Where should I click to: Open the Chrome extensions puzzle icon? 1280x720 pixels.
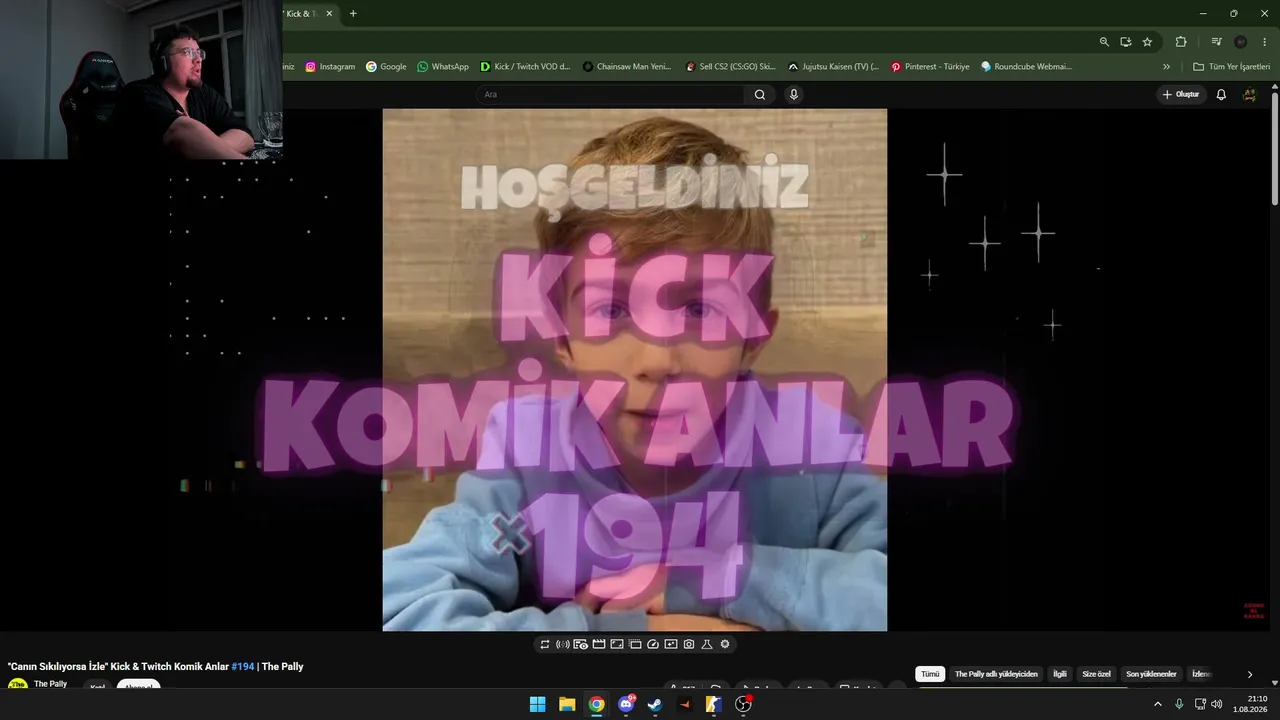click(1181, 42)
